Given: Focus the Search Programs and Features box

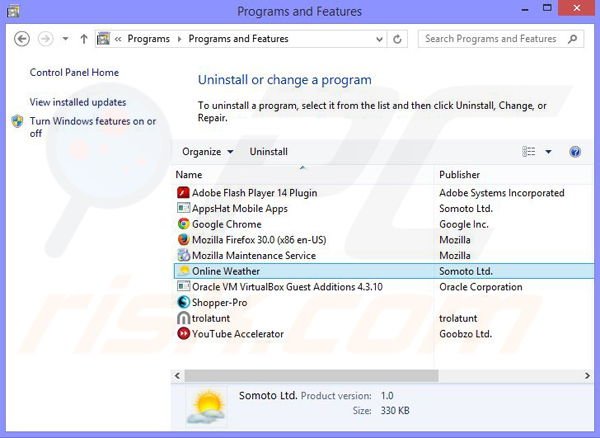Looking at the screenshot, I should pos(501,39).
